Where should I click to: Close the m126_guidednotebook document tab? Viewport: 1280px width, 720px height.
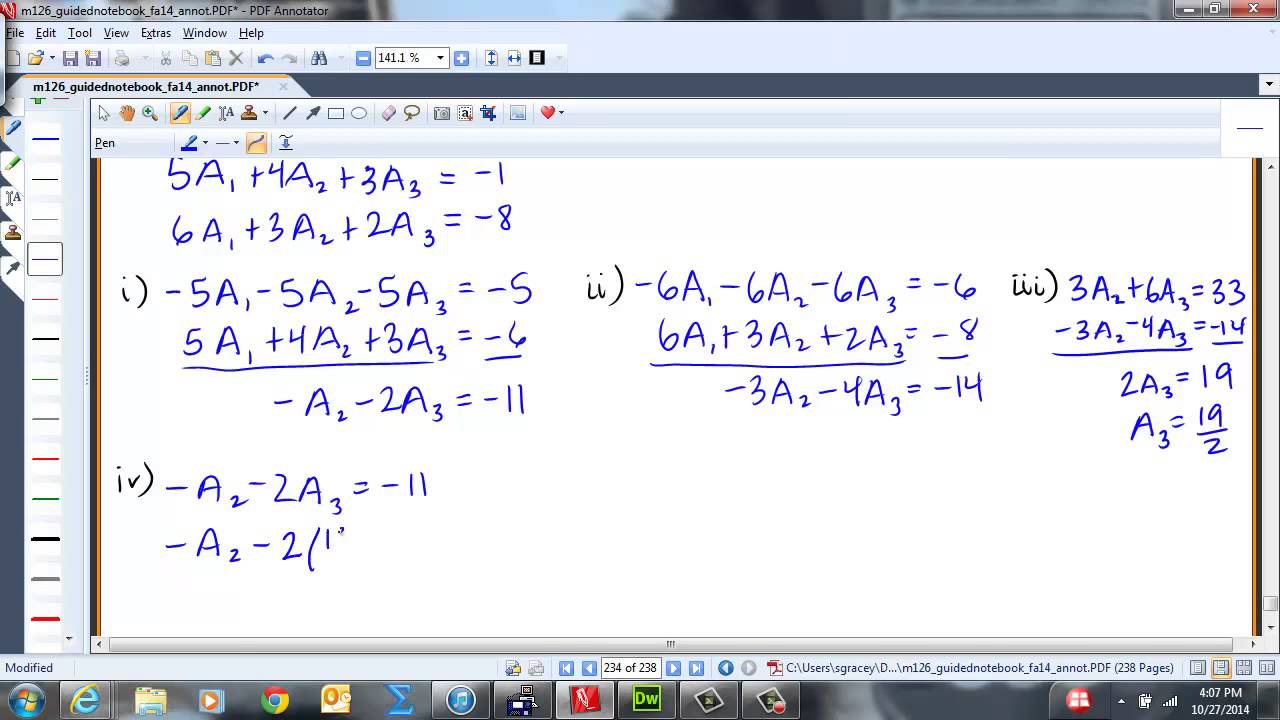click(x=283, y=87)
